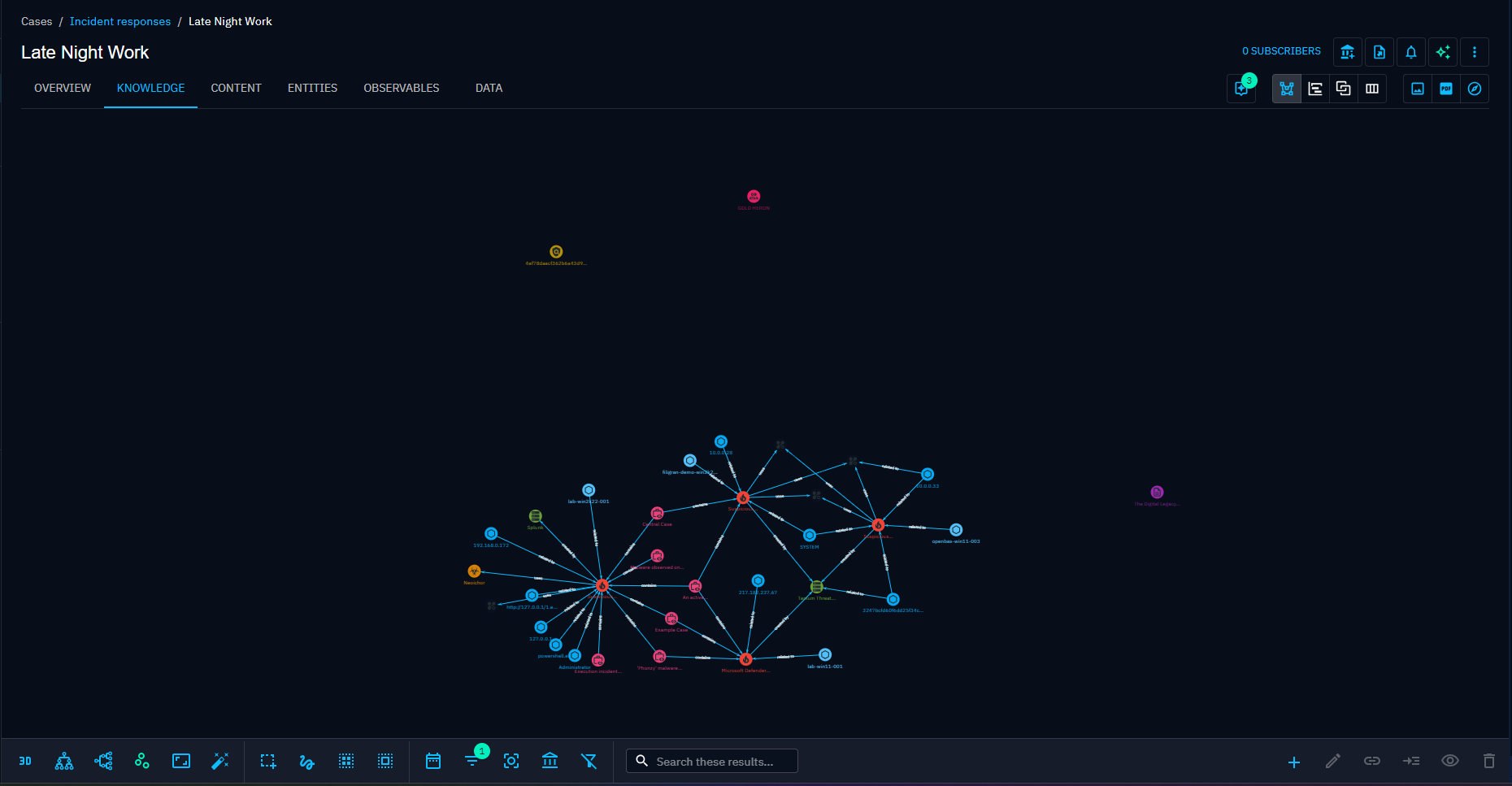Click the clear filters funnel icon
Image resolution: width=1512 pixels, height=786 pixels.
tap(589, 761)
